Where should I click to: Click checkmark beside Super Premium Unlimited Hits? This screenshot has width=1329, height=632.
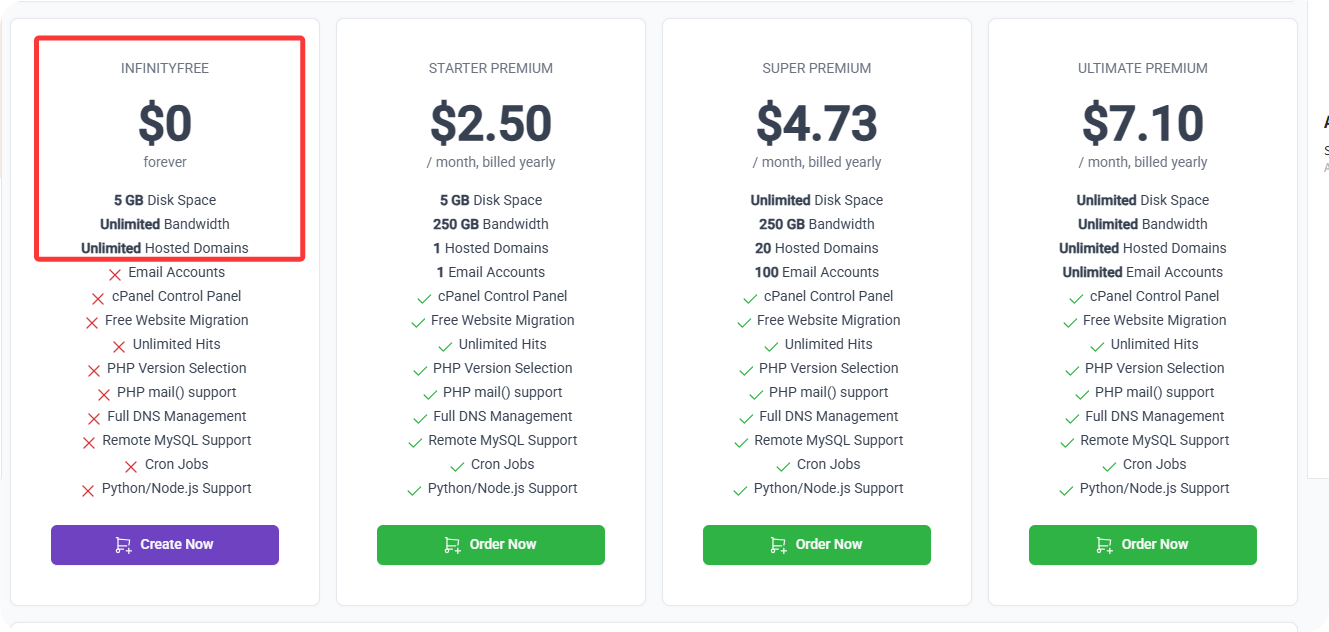(771, 346)
